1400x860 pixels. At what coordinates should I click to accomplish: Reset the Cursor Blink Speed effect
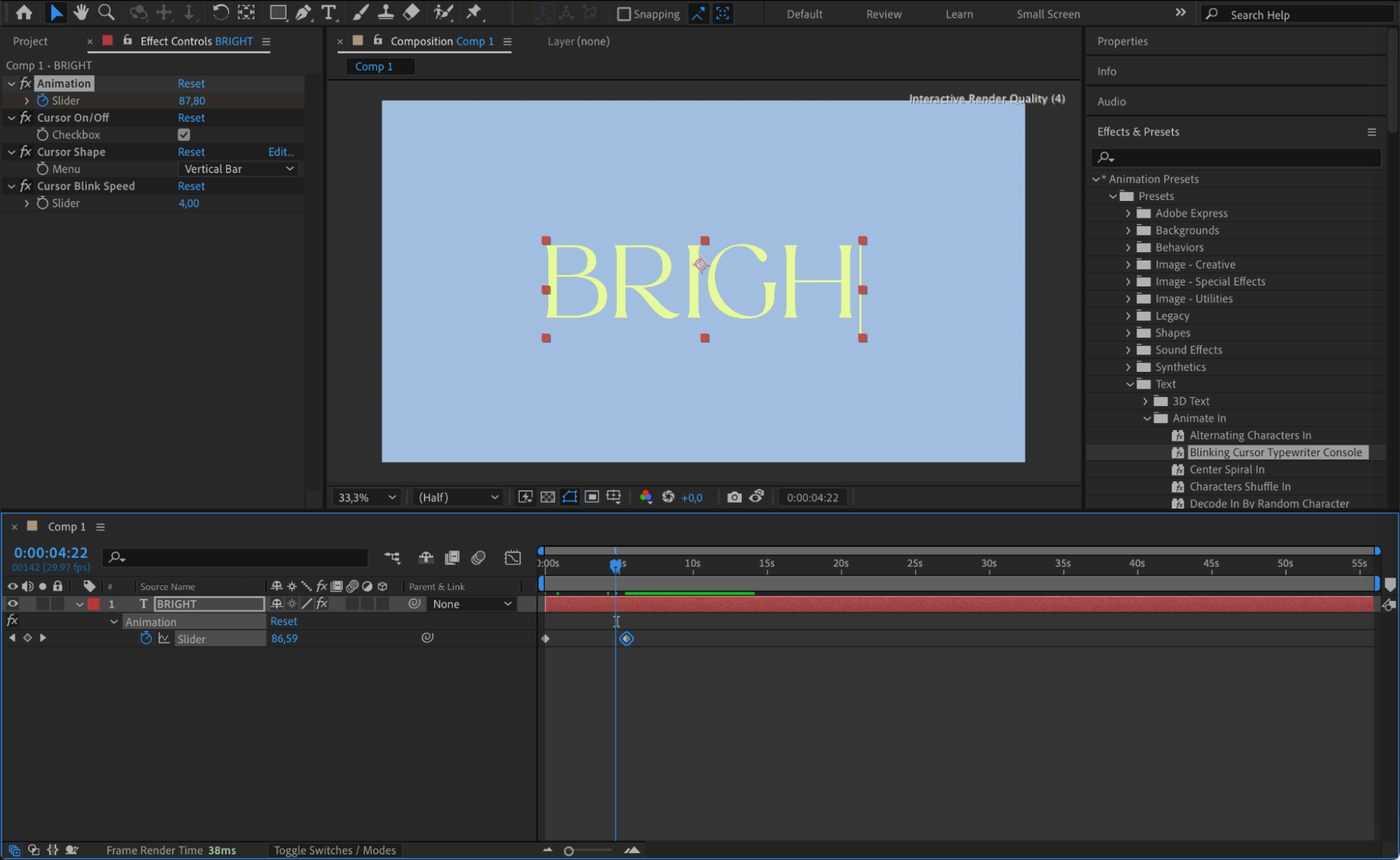click(191, 186)
